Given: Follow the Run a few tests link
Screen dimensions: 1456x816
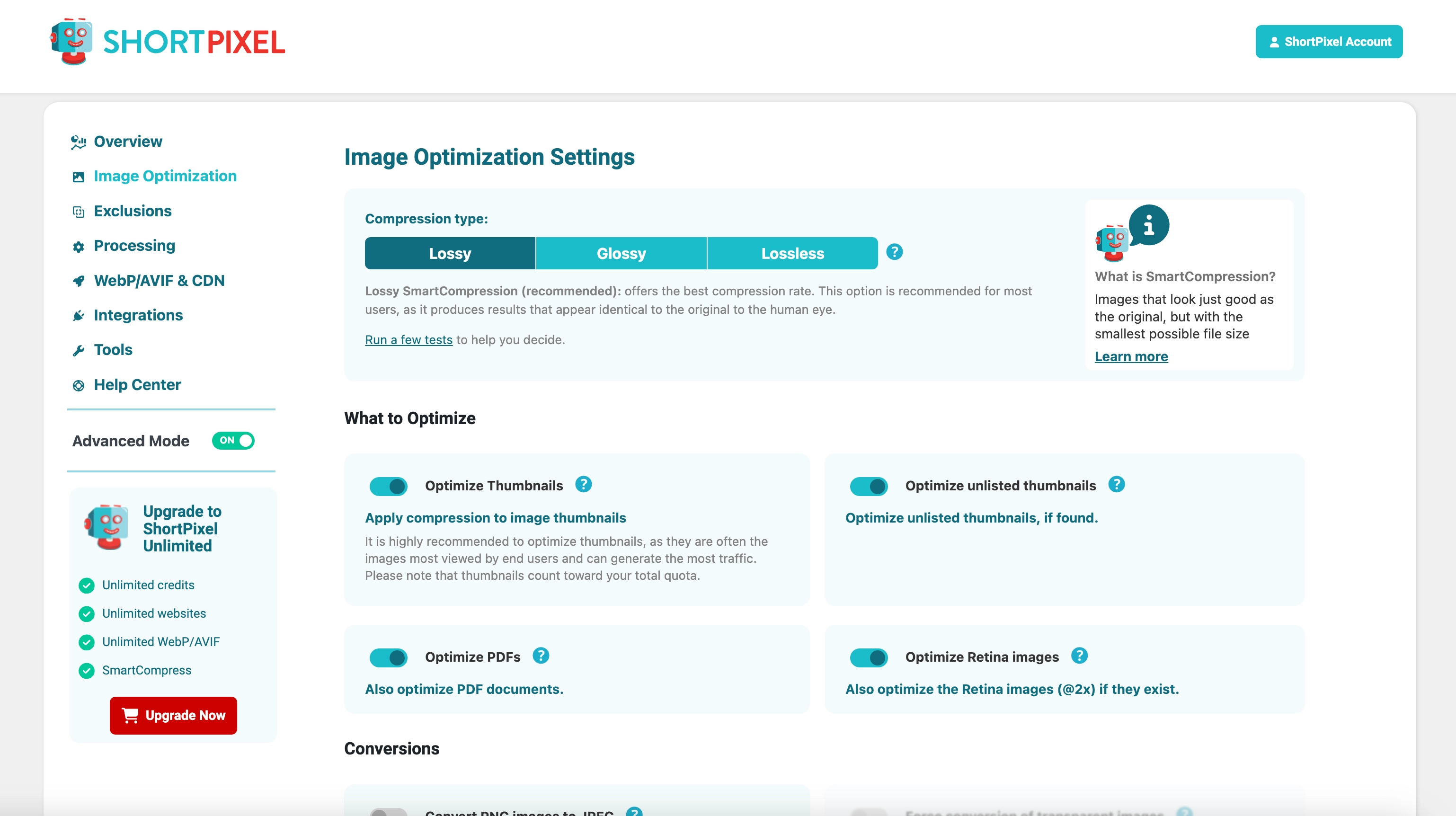Looking at the screenshot, I should click(x=408, y=340).
